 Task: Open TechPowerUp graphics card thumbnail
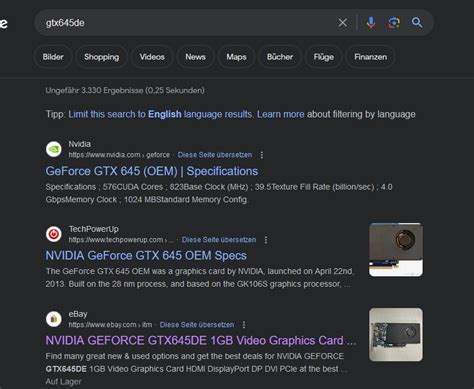tap(396, 250)
